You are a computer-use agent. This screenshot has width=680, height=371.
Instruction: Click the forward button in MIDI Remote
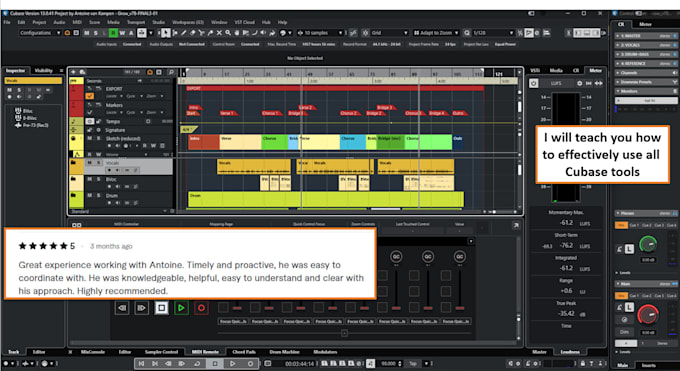[141, 308]
